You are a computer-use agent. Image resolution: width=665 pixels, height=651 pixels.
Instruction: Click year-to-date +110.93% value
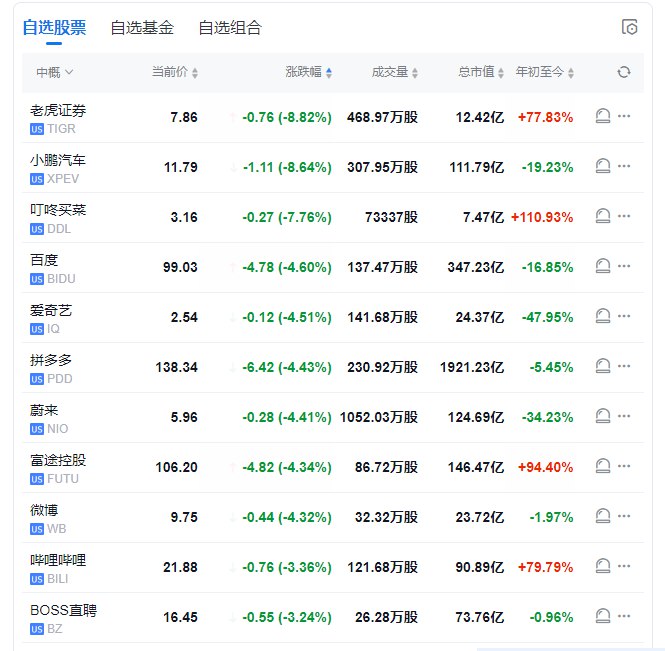click(x=542, y=217)
